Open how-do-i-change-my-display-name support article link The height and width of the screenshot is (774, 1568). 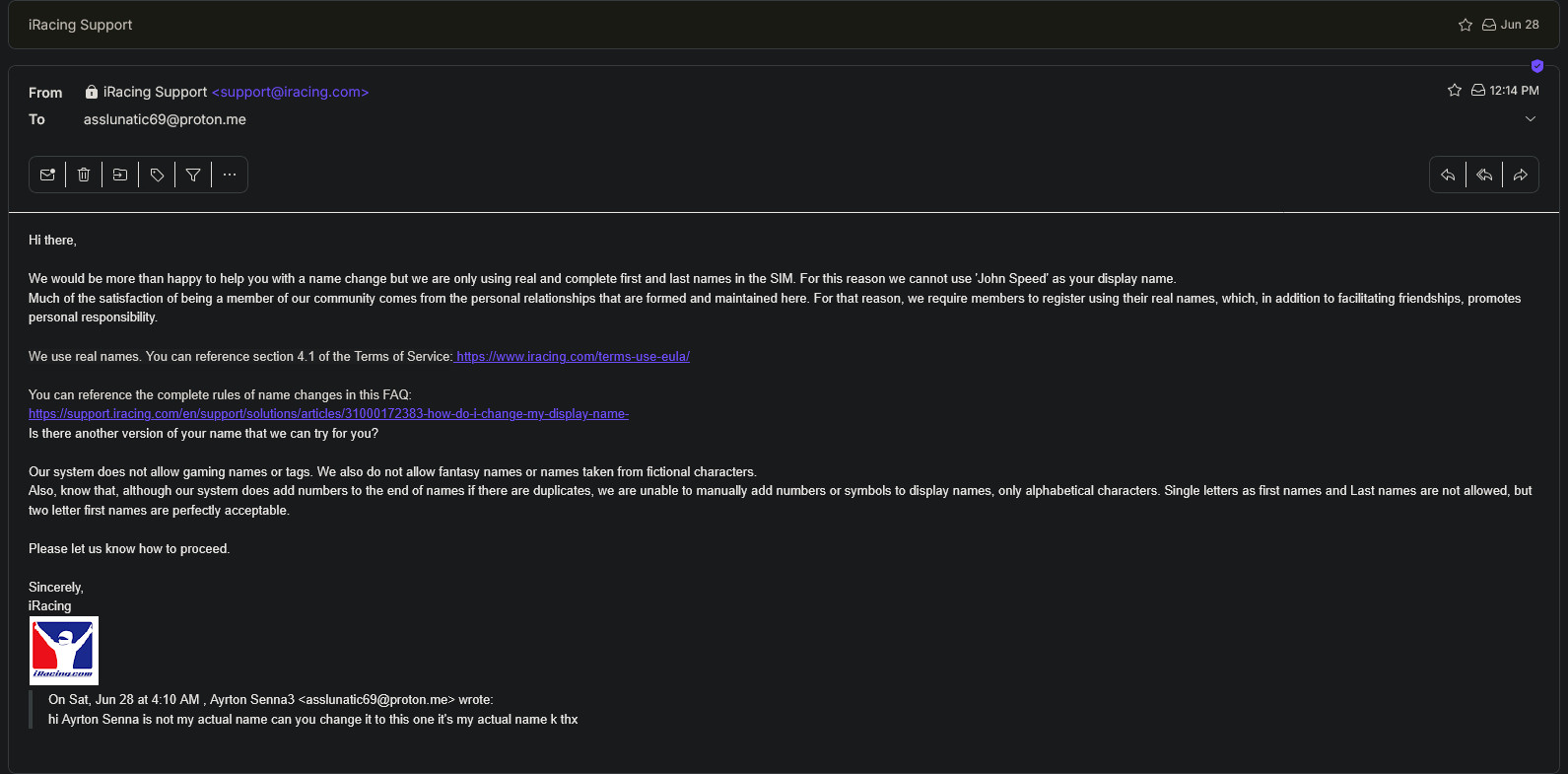pos(328,414)
